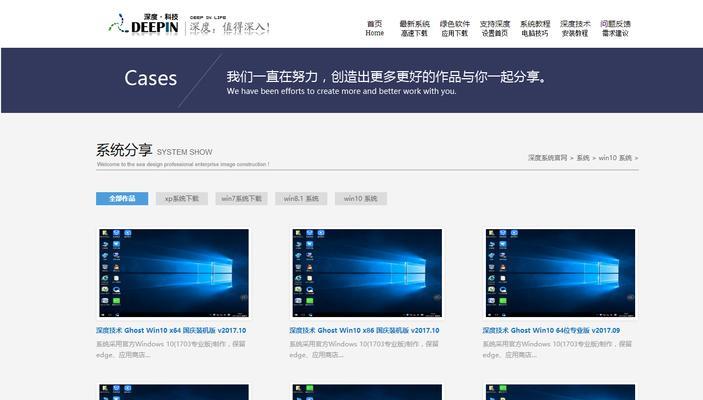
Task: Open thumbnail of Ghost Win10 64位专业版
Action: pos(560,273)
